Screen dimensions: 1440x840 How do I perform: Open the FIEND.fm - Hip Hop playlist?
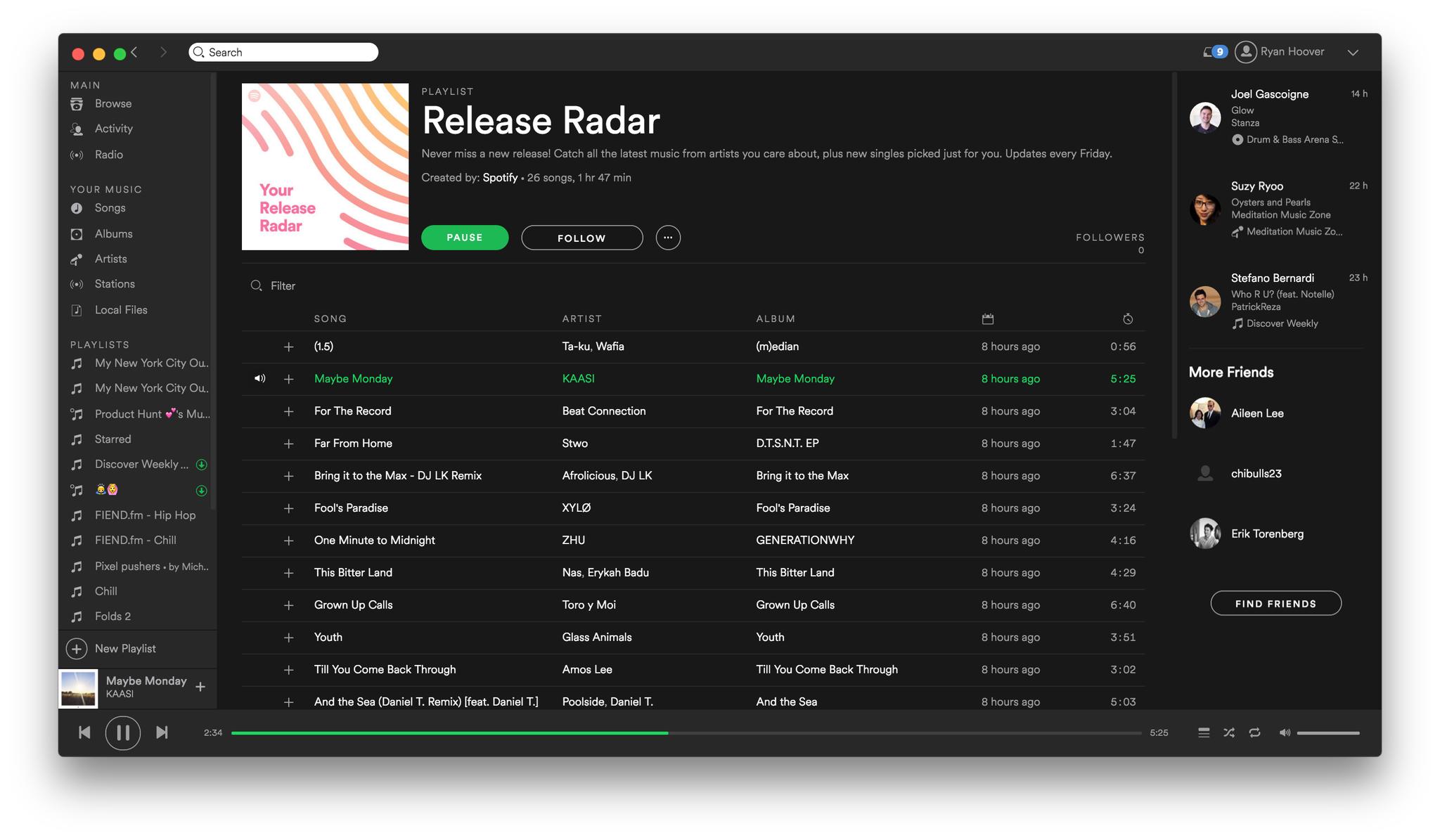click(x=145, y=515)
